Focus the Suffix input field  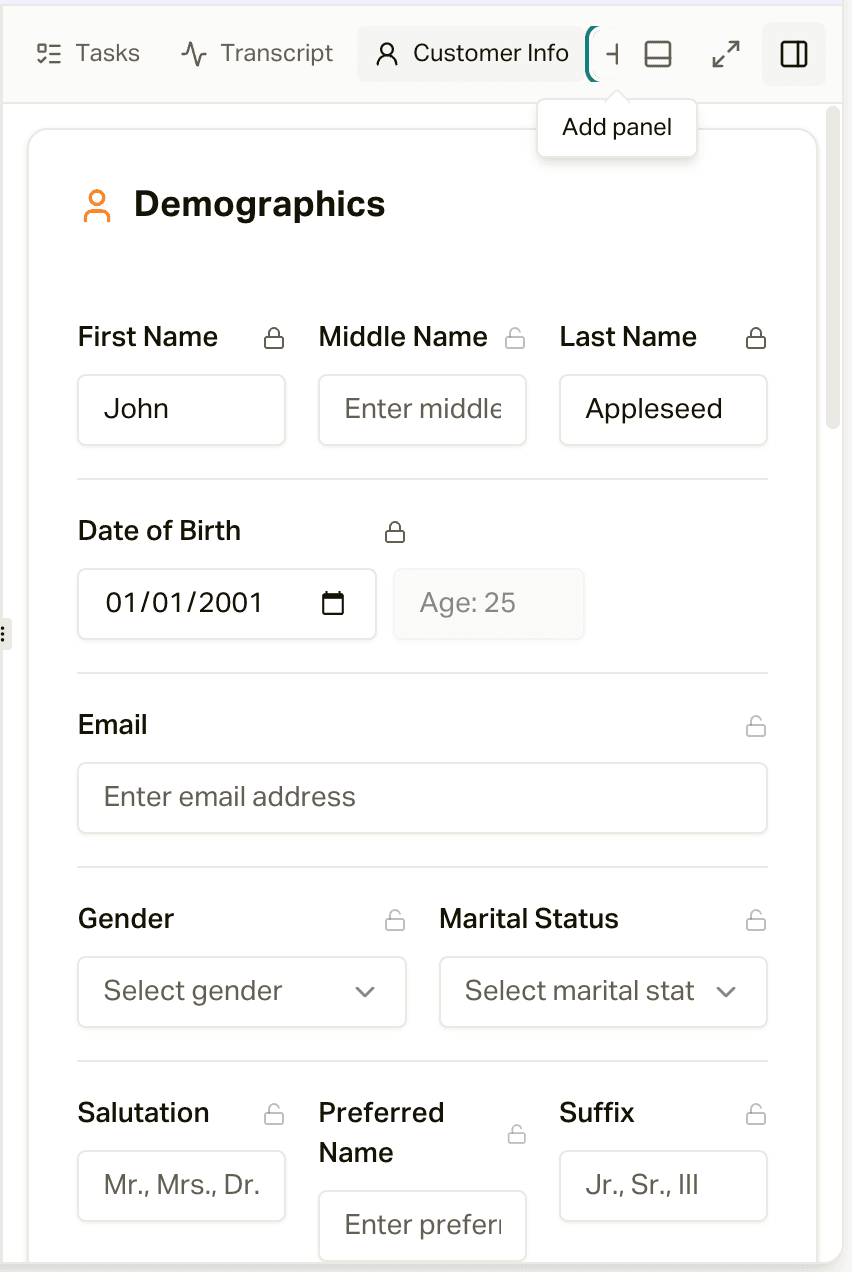pos(663,1186)
